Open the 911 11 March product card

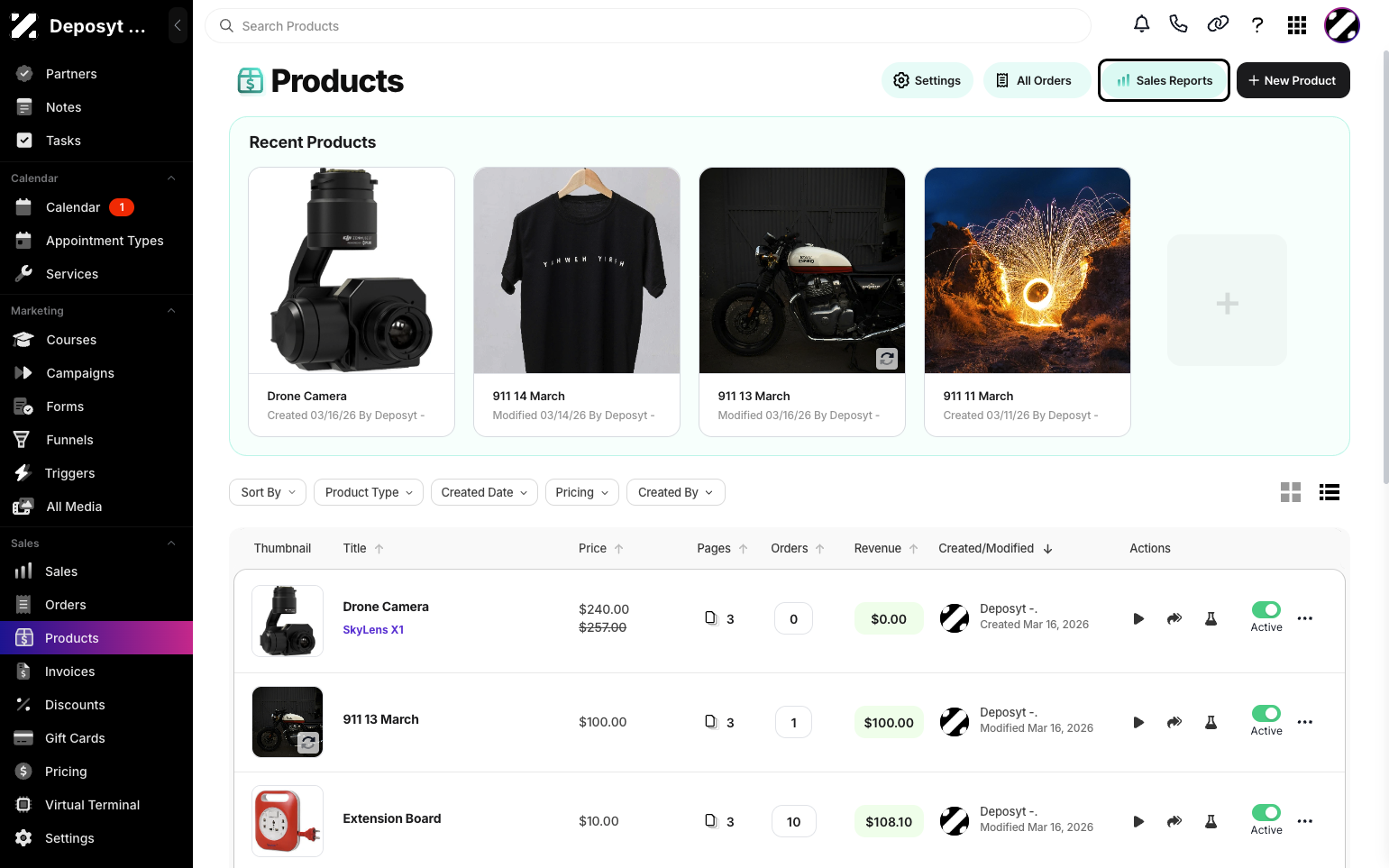(1028, 302)
